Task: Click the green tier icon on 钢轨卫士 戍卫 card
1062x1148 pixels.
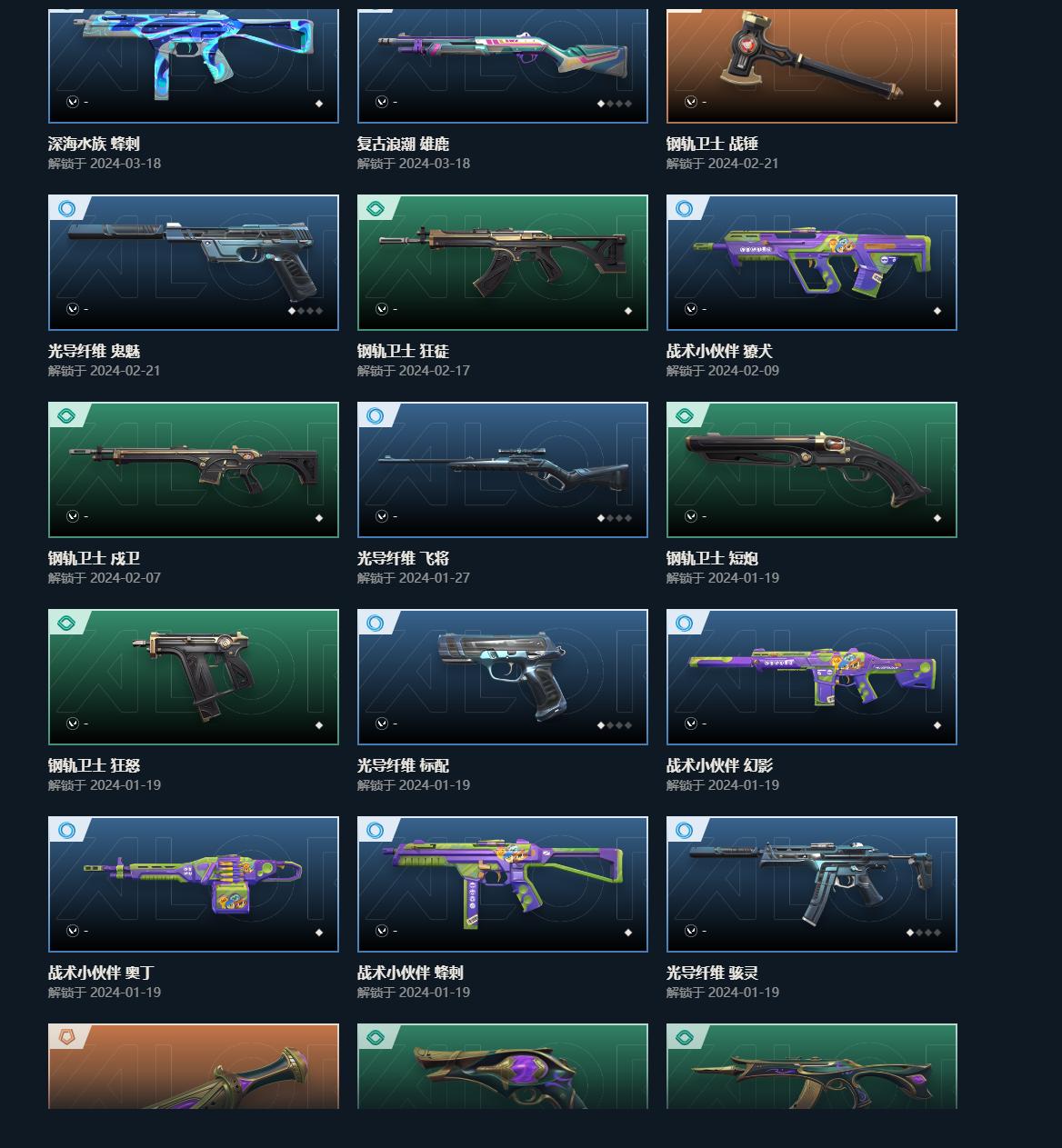Action: tap(65, 416)
